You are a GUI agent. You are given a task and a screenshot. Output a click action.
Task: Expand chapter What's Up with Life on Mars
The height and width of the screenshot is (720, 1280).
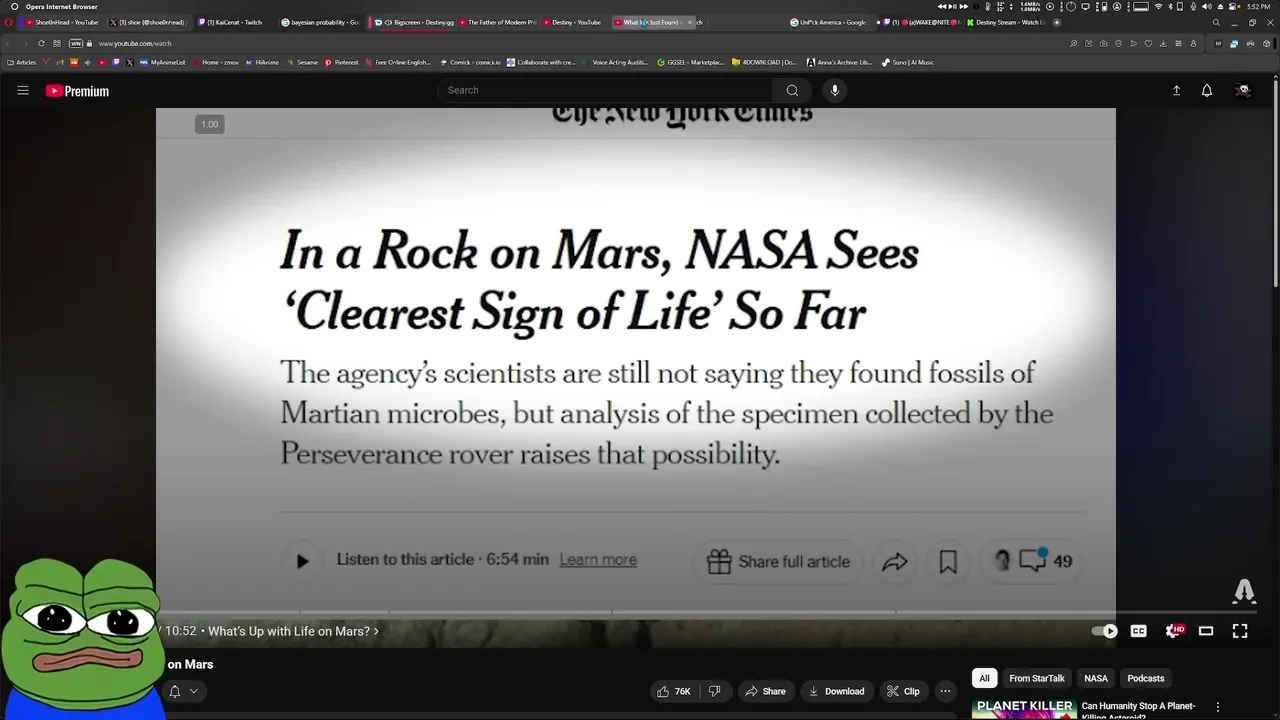[x=292, y=631]
